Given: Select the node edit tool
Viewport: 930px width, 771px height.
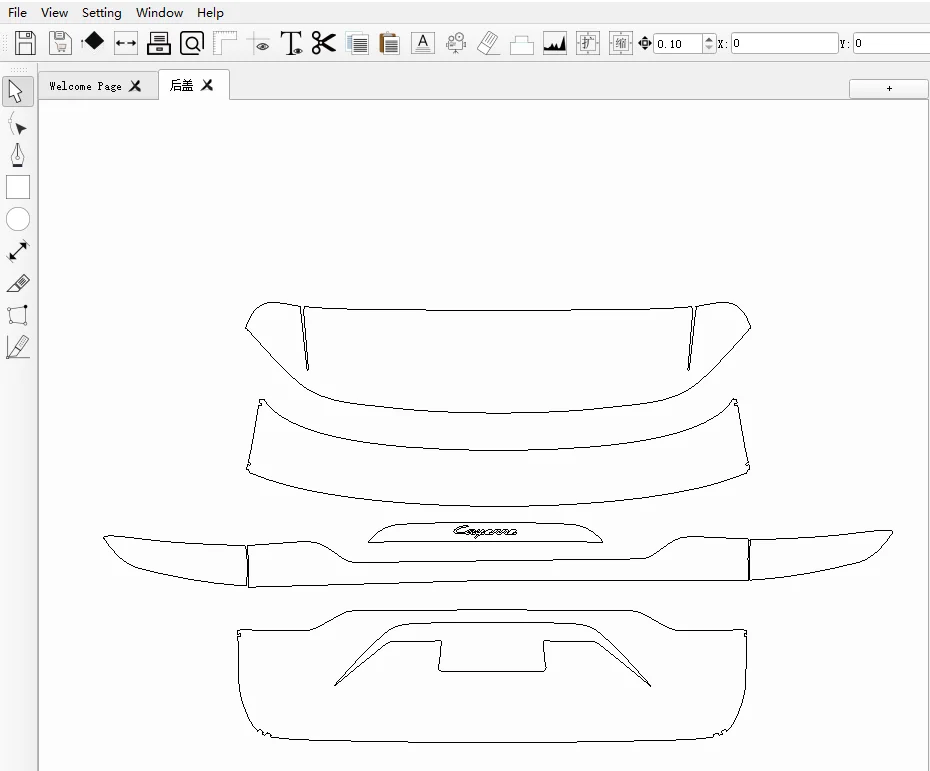Looking at the screenshot, I should pyautogui.click(x=17, y=124).
